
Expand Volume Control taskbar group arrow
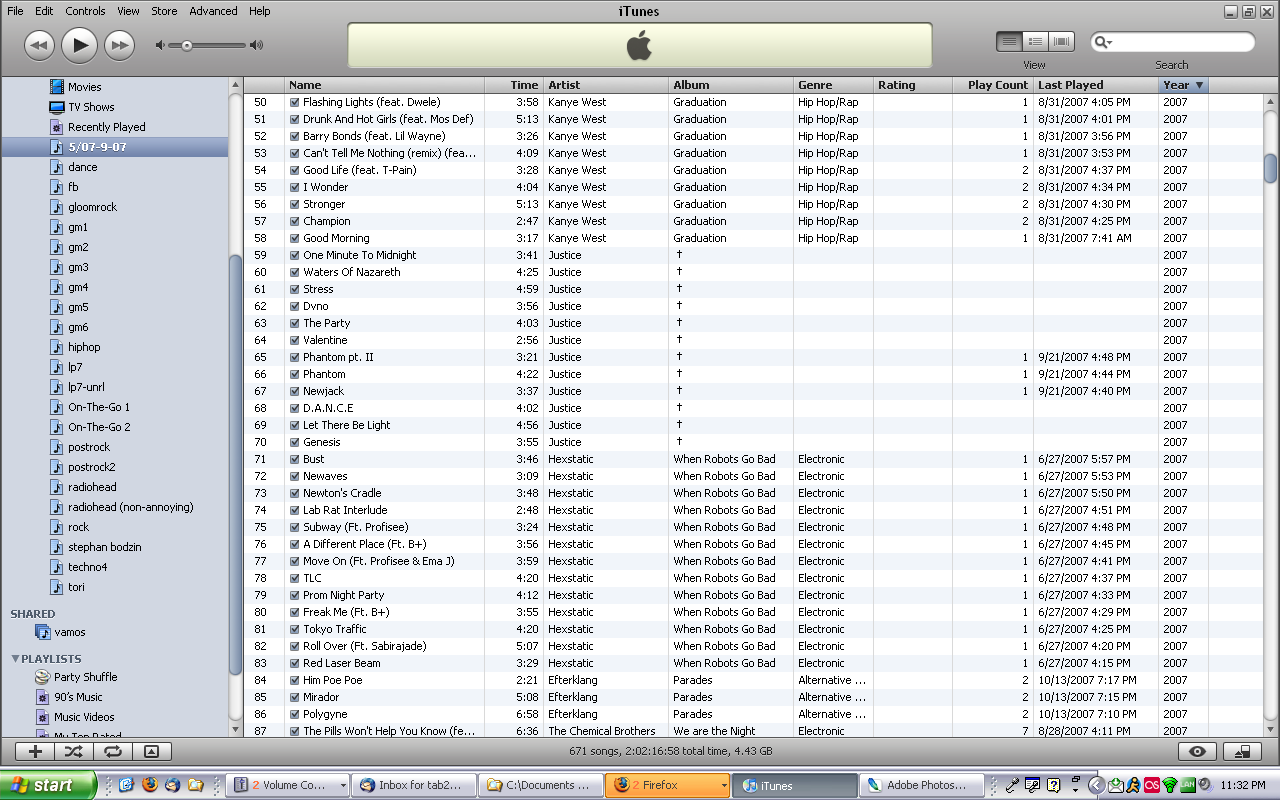tap(343, 786)
